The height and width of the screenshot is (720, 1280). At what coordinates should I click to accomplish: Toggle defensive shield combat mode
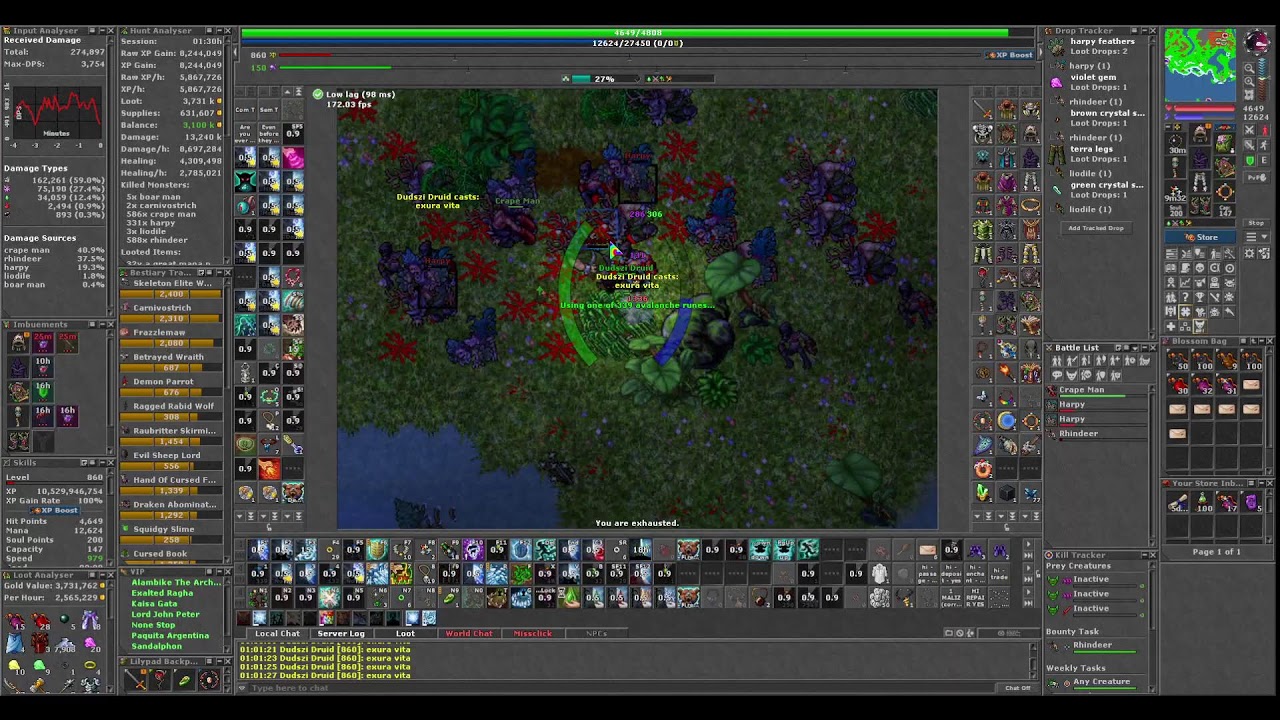tap(1250, 160)
